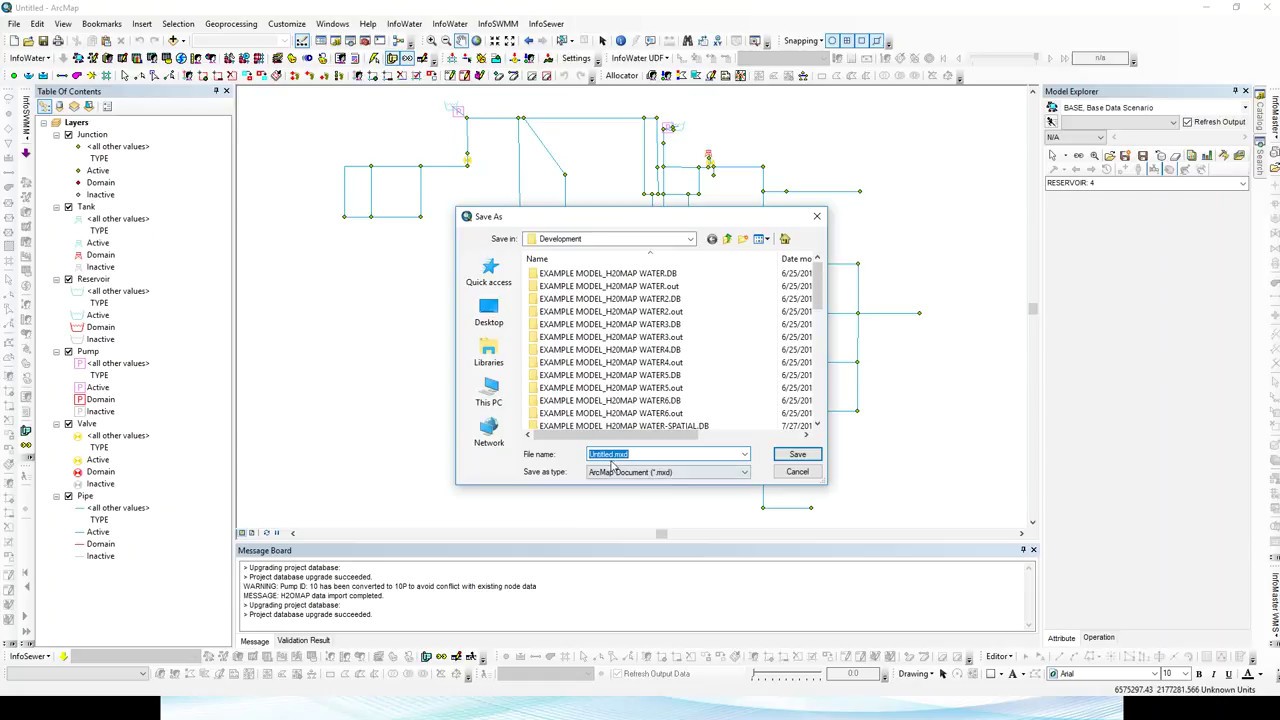The height and width of the screenshot is (720, 1280).
Task: Uncheck the Refresh Output checkbox
Action: click(1187, 122)
